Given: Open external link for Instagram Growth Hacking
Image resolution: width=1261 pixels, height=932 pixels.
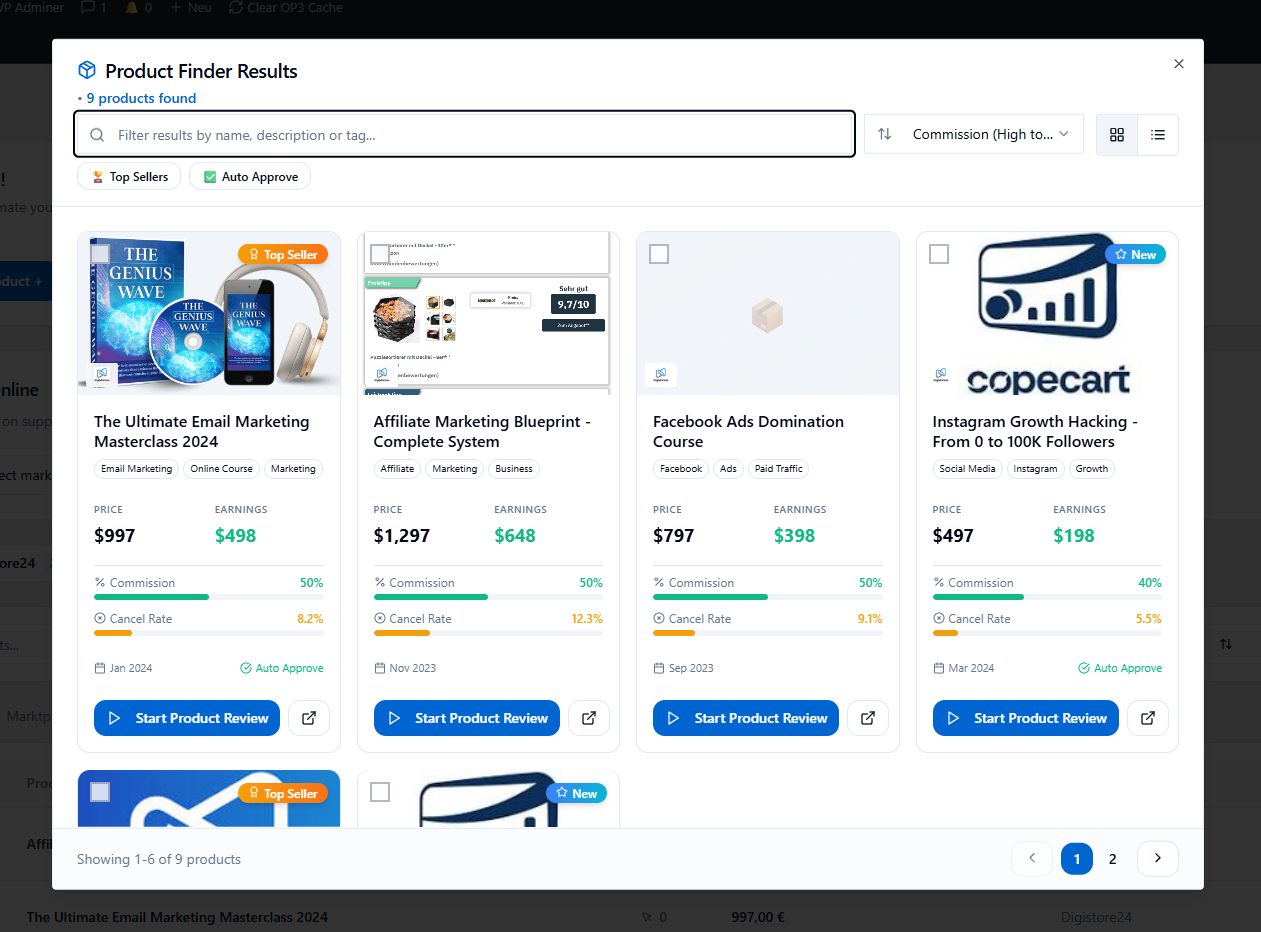Looking at the screenshot, I should [x=1148, y=718].
